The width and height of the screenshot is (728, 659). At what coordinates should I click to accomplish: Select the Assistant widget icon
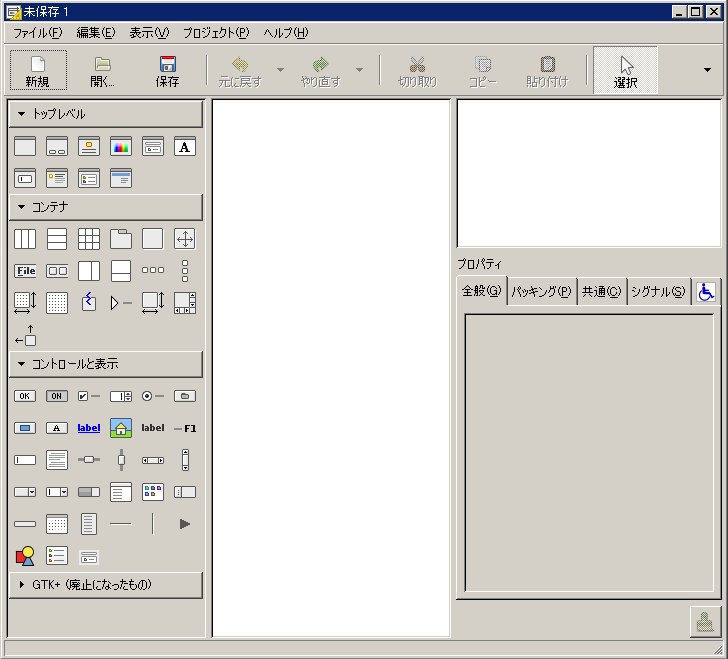point(121,178)
